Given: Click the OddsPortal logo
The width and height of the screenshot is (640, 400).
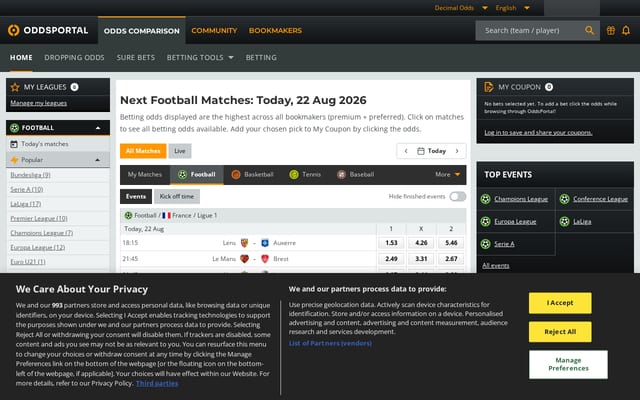Looking at the screenshot, I should pos(48,30).
